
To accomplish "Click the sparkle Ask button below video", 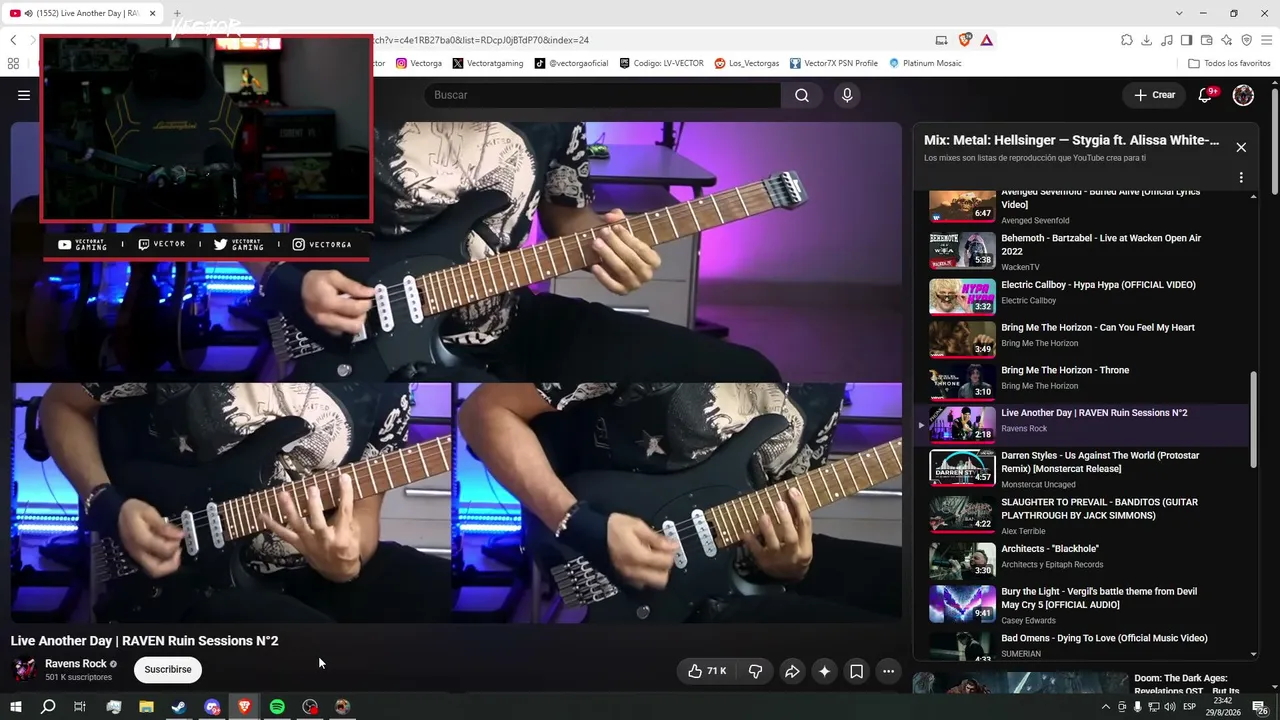I will tap(824, 671).
